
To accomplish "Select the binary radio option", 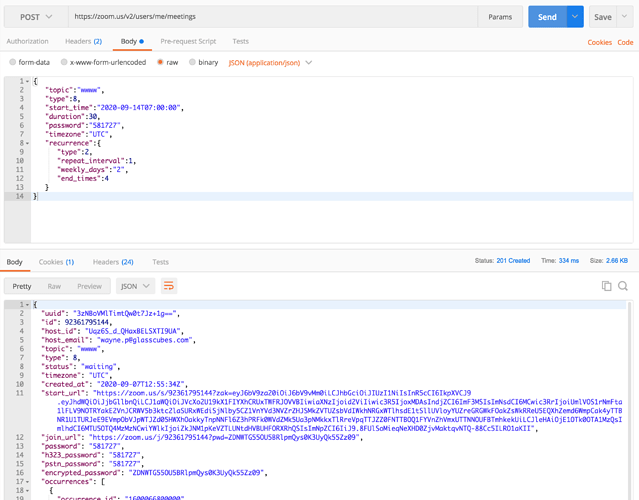I will coord(192,62).
